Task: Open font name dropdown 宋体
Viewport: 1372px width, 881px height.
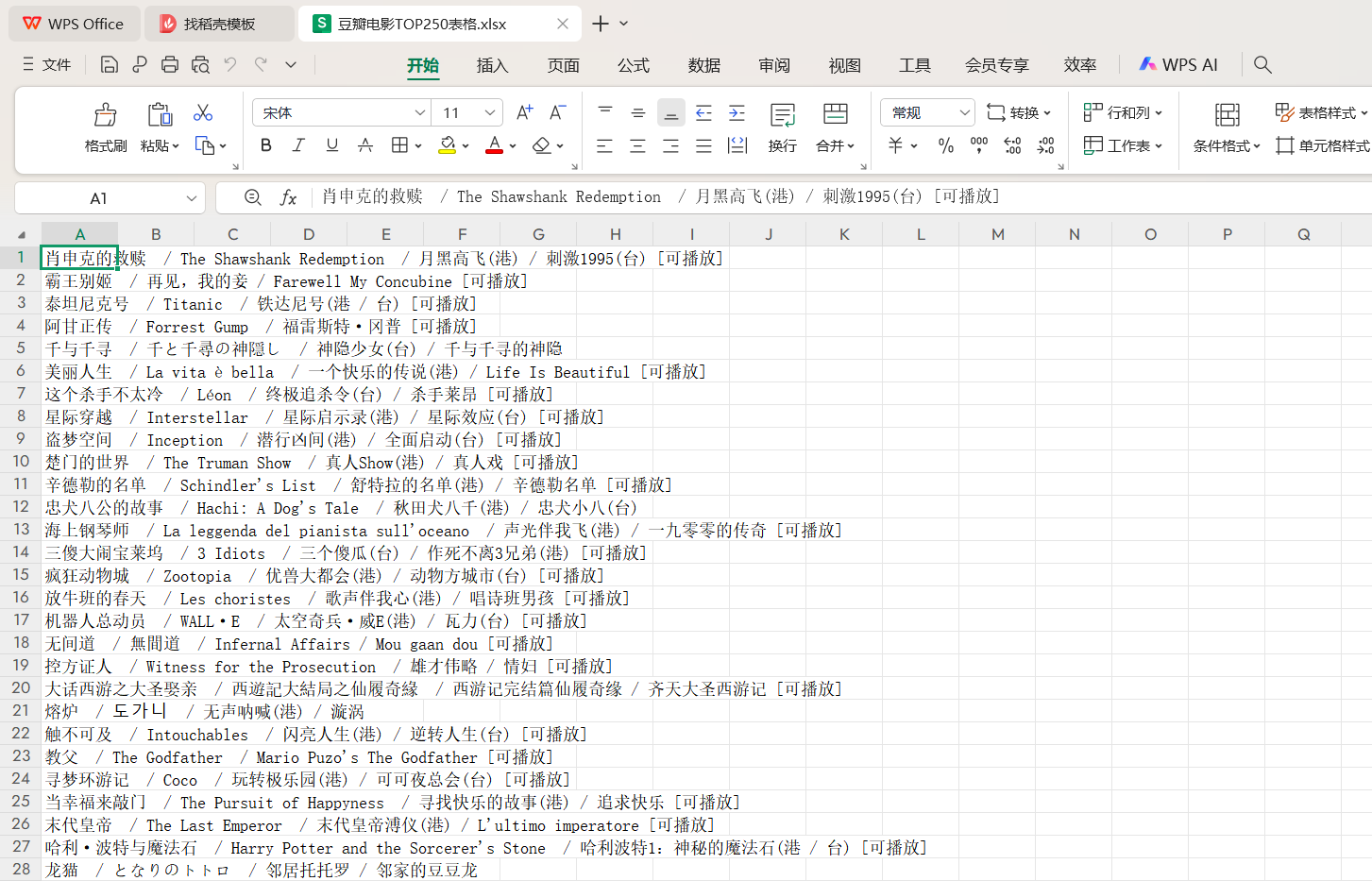Action: pyautogui.click(x=420, y=112)
